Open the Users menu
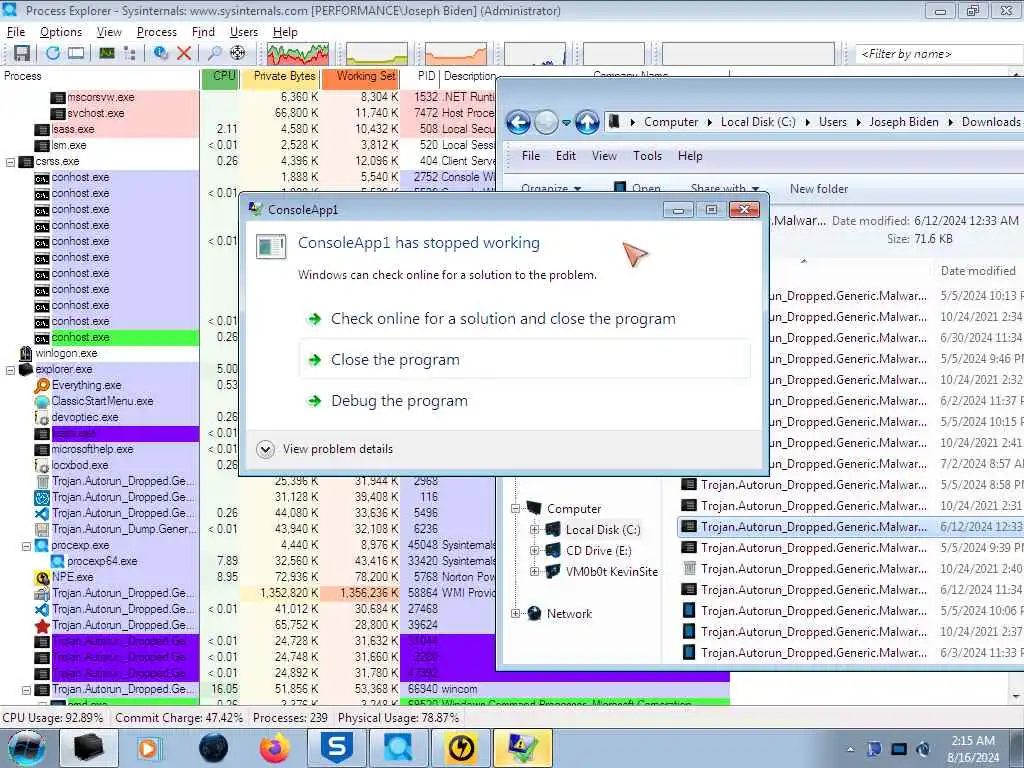The height and width of the screenshot is (768, 1024). (x=244, y=32)
